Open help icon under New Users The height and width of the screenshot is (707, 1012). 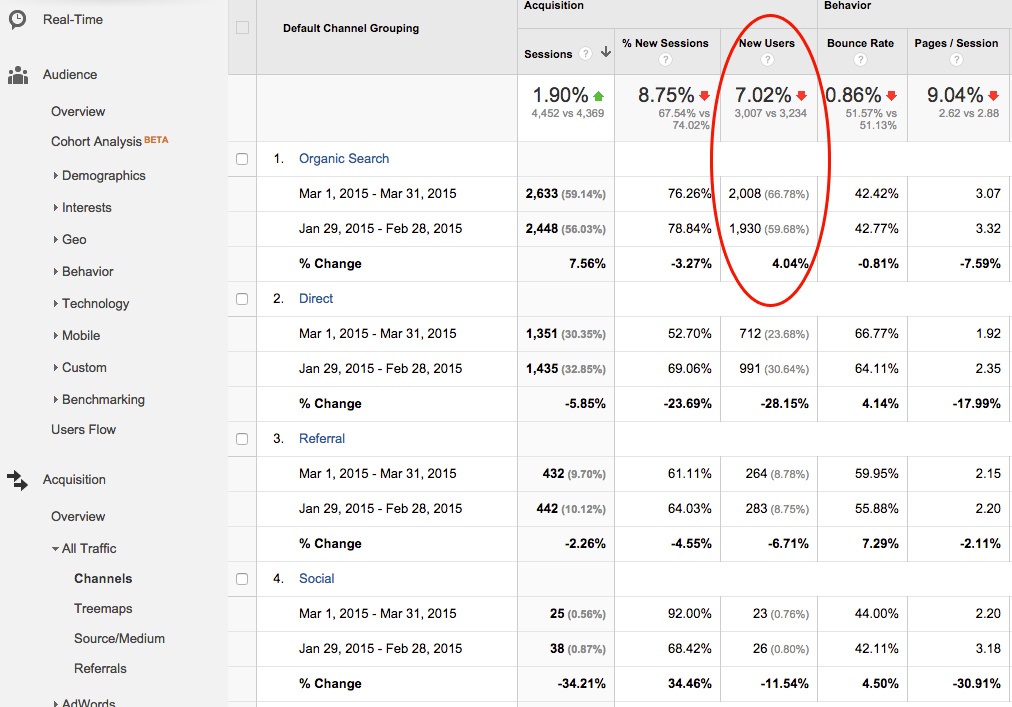tap(767, 60)
